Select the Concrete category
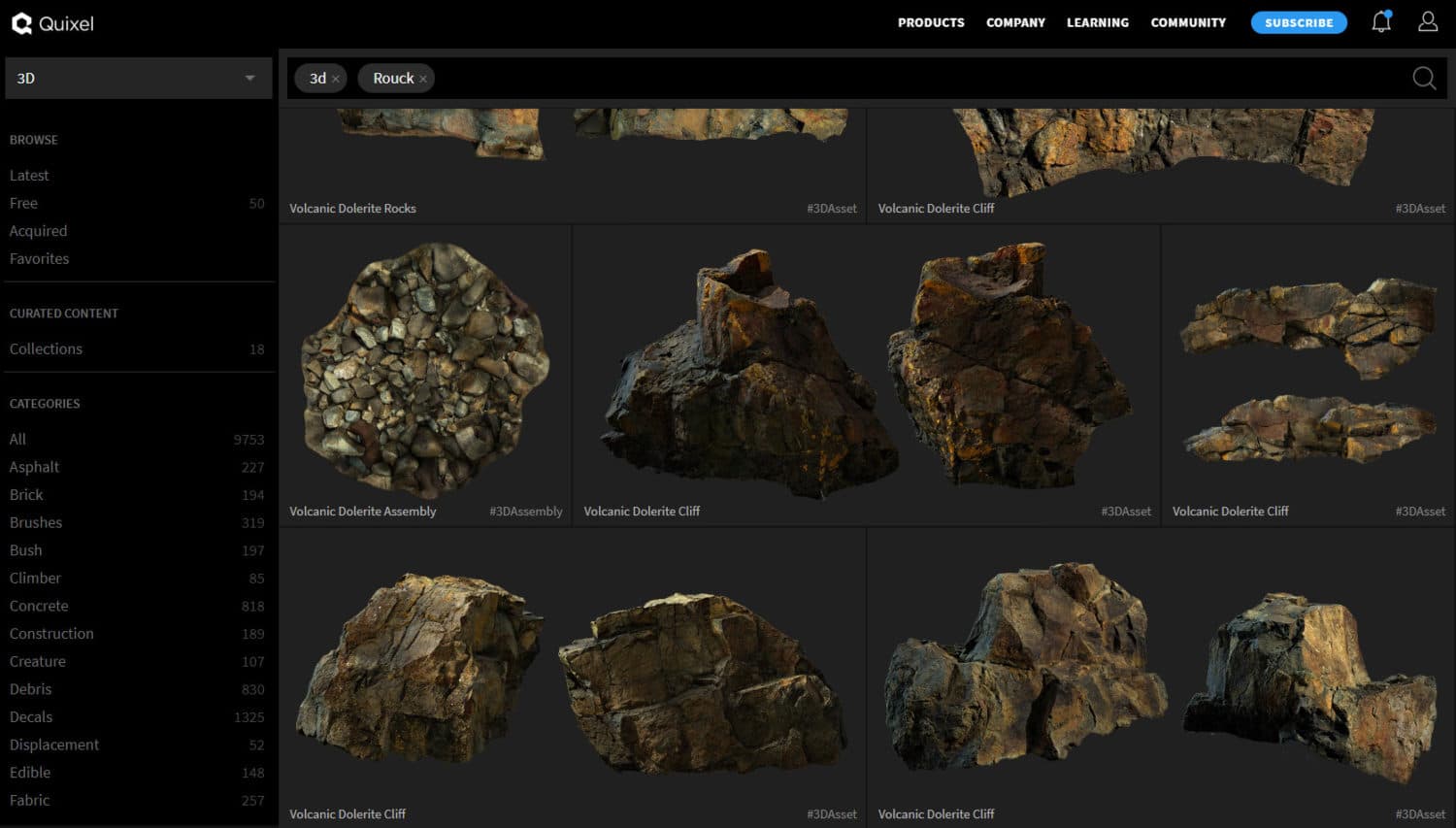 [x=39, y=606]
